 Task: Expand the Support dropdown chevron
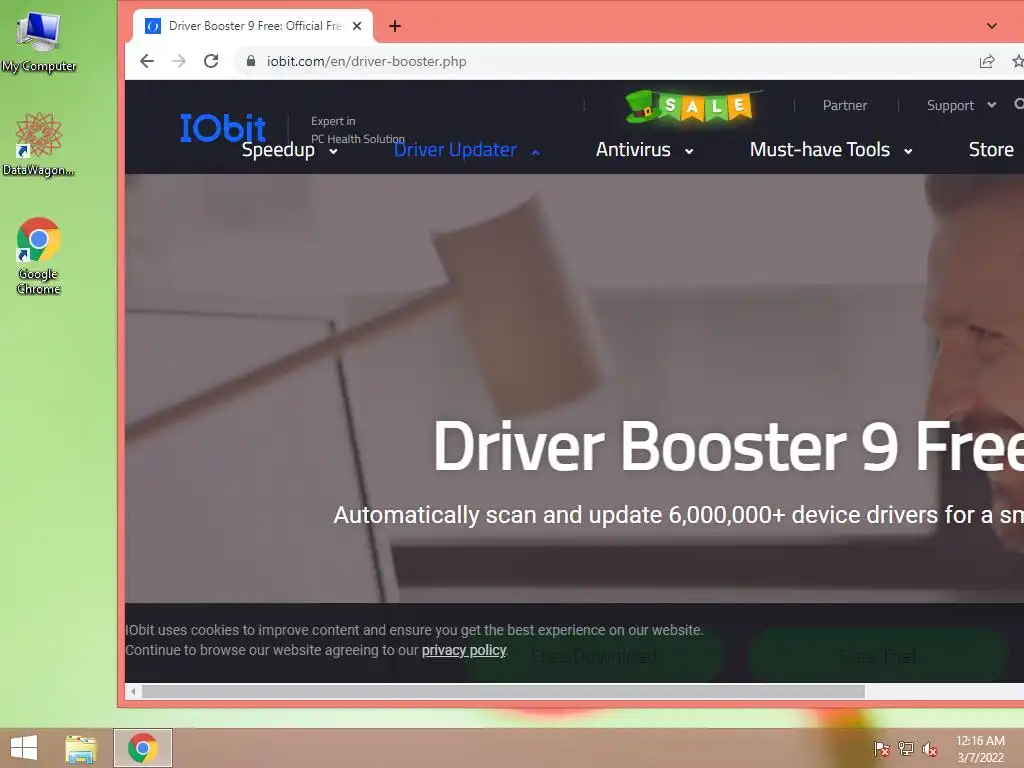point(991,104)
